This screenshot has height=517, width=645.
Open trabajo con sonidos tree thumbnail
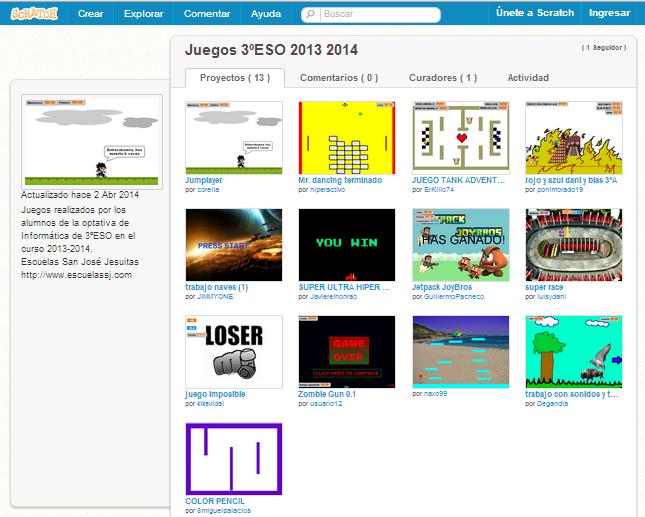click(574, 352)
